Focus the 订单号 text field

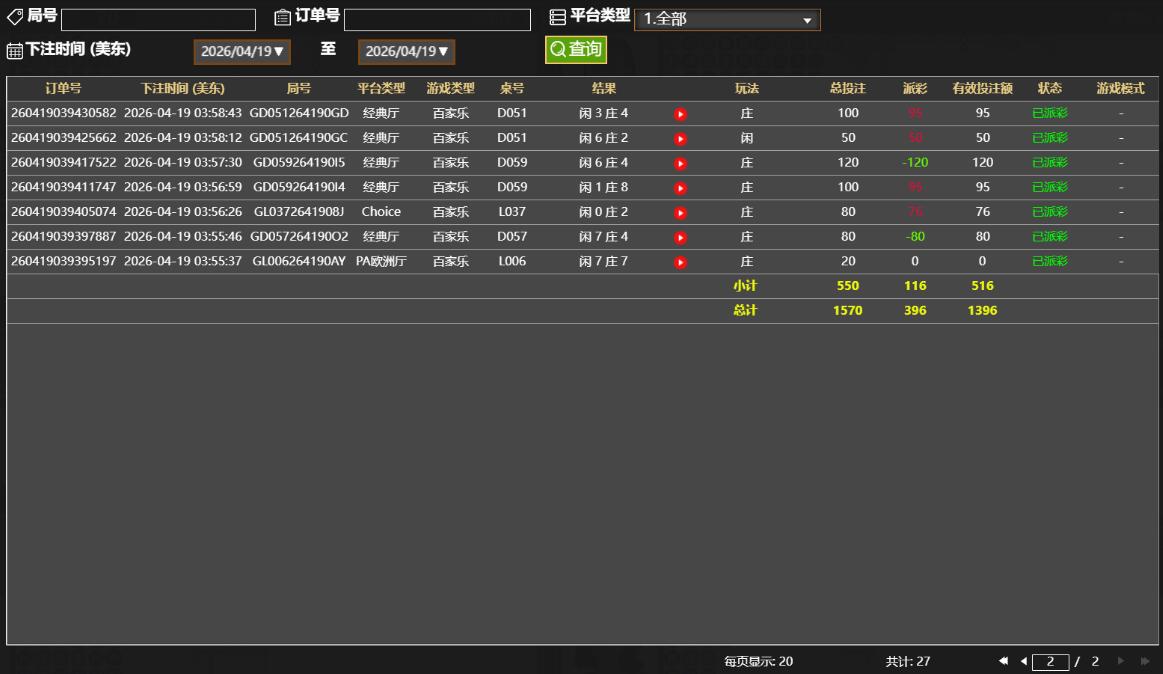pyautogui.click(x=437, y=20)
